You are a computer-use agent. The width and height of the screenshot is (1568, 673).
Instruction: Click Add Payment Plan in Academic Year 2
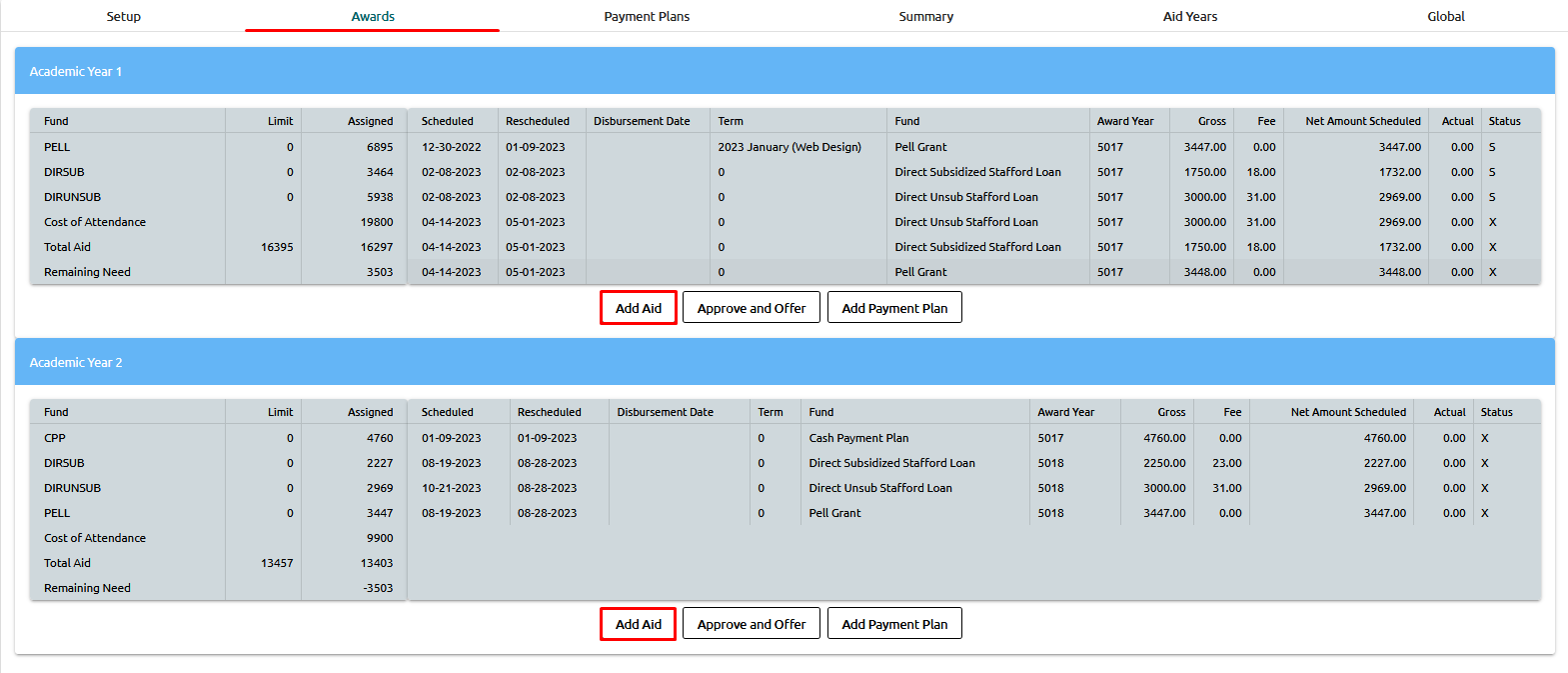pos(894,624)
